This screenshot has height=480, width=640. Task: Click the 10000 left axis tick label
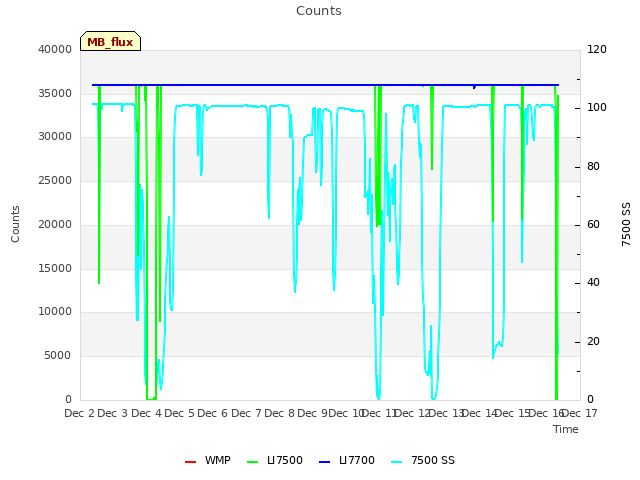[x=55, y=312]
